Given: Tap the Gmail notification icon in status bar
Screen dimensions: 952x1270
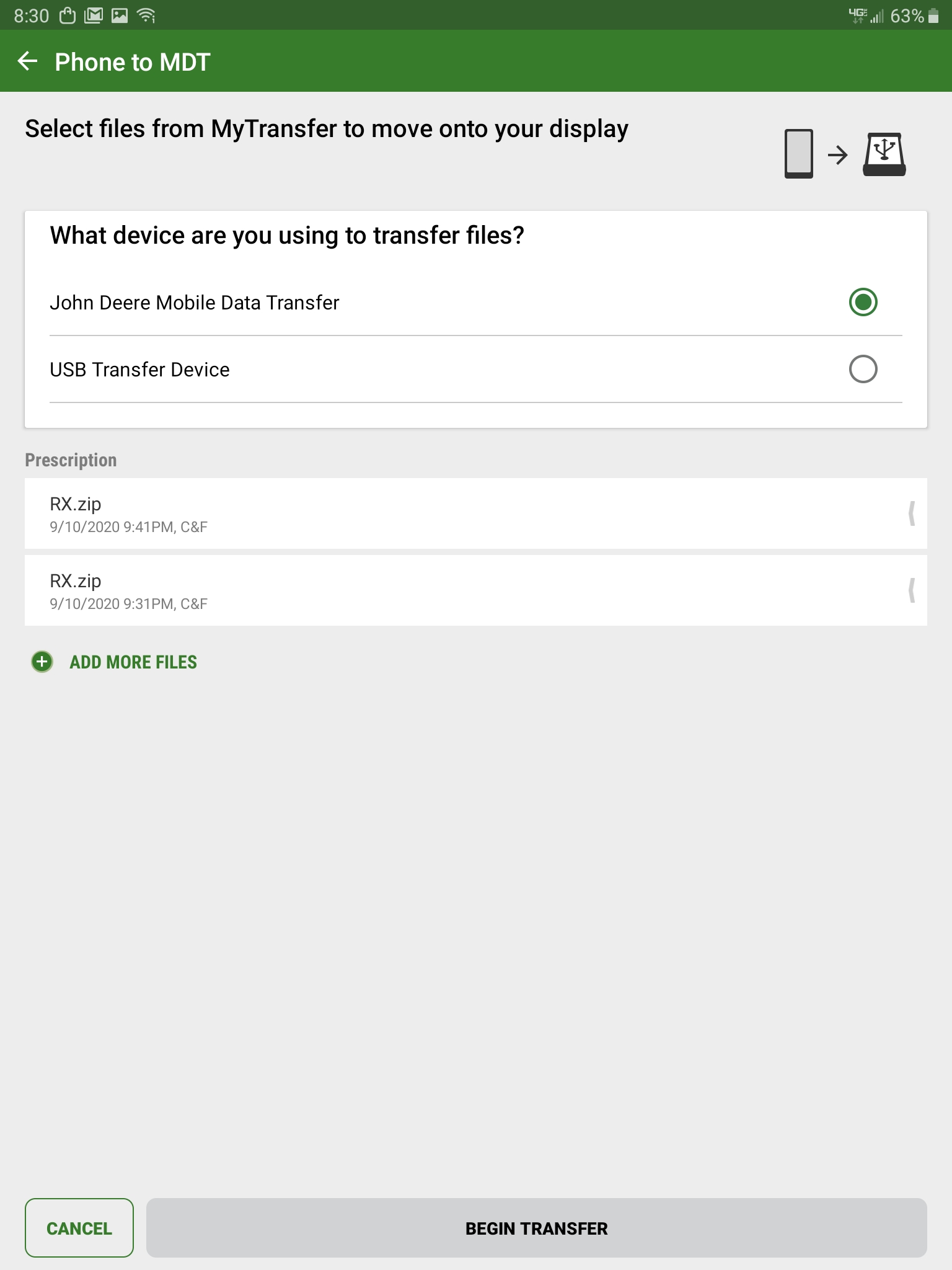Looking at the screenshot, I should [x=94, y=16].
